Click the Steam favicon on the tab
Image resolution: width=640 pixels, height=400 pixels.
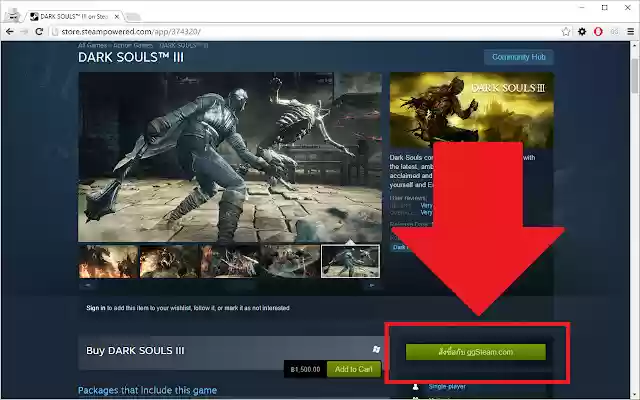(x=34, y=17)
